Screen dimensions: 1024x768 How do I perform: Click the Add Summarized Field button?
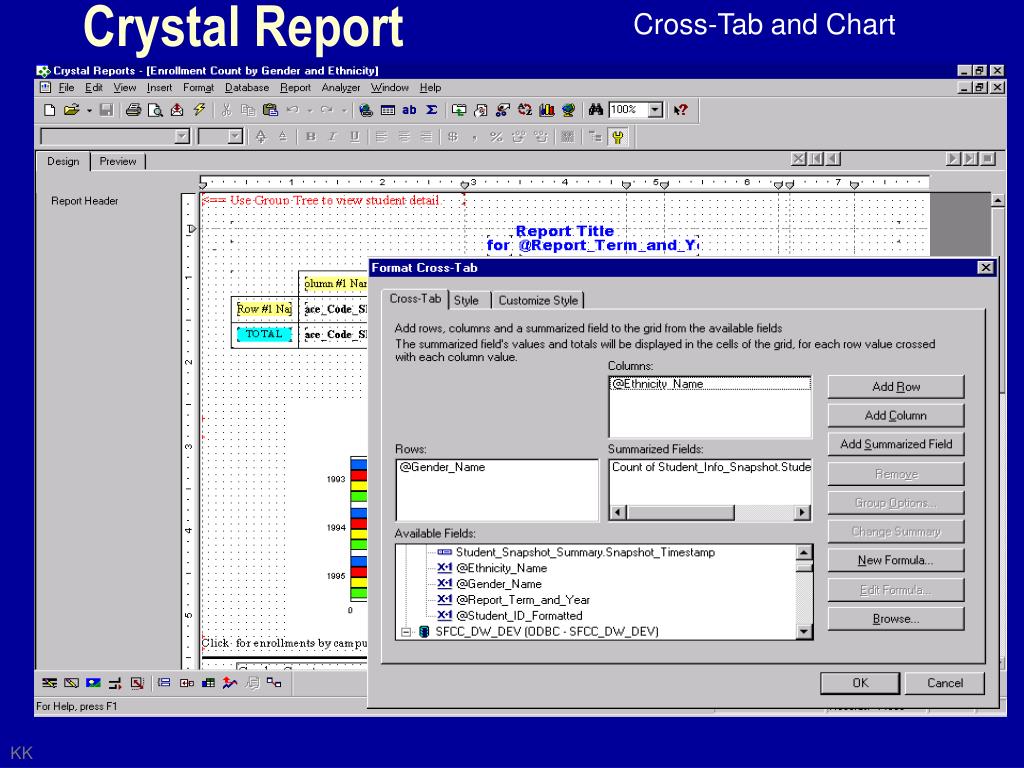(896, 444)
